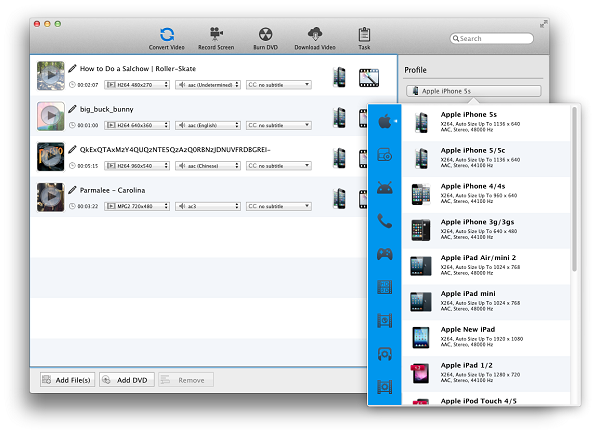Play the Parmalee - Carolina thumbnail
The width and height of the screenshot is (600, 434).
51,197
